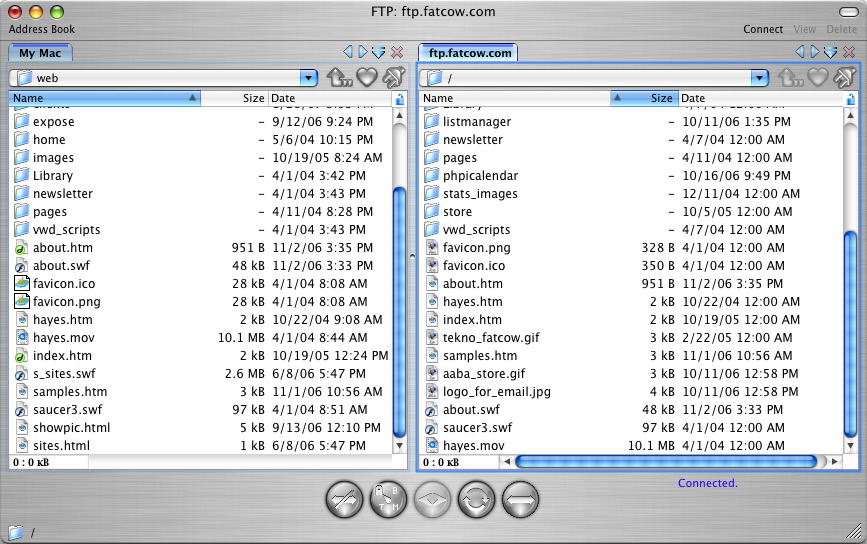Switch to the ftp.fatcow.com tab
The width and height of the screenshot is (867, 544).
click(469, 53)
